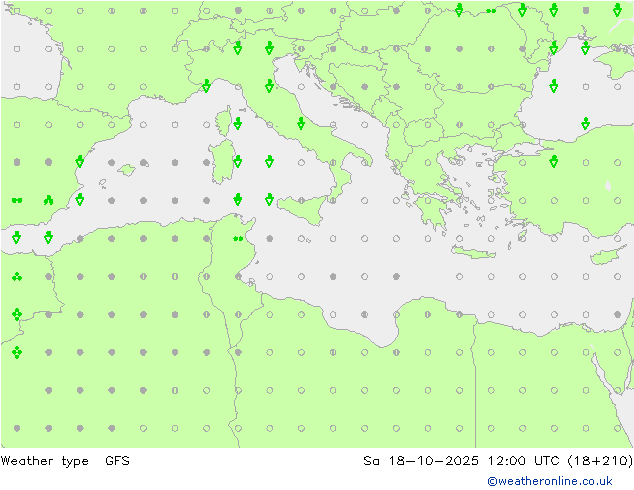Select the 'GFS' model label
634x490 pixels.
click(x=117, y=460)
